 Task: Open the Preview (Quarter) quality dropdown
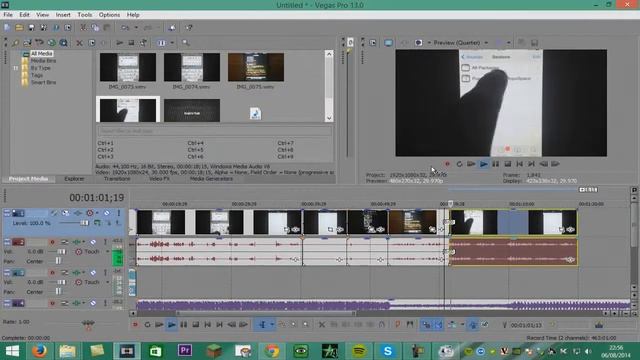point(486,42)
